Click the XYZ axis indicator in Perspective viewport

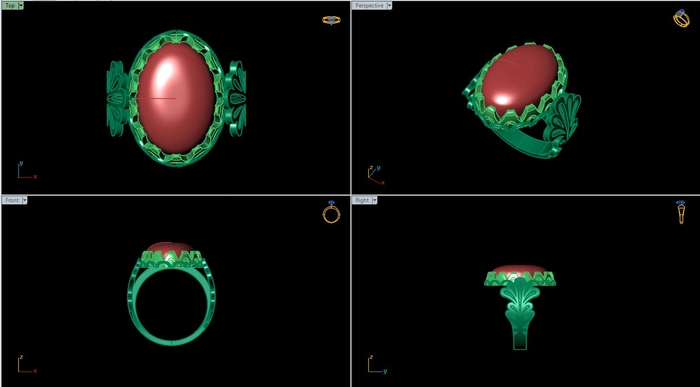click(x=375, y=175)
